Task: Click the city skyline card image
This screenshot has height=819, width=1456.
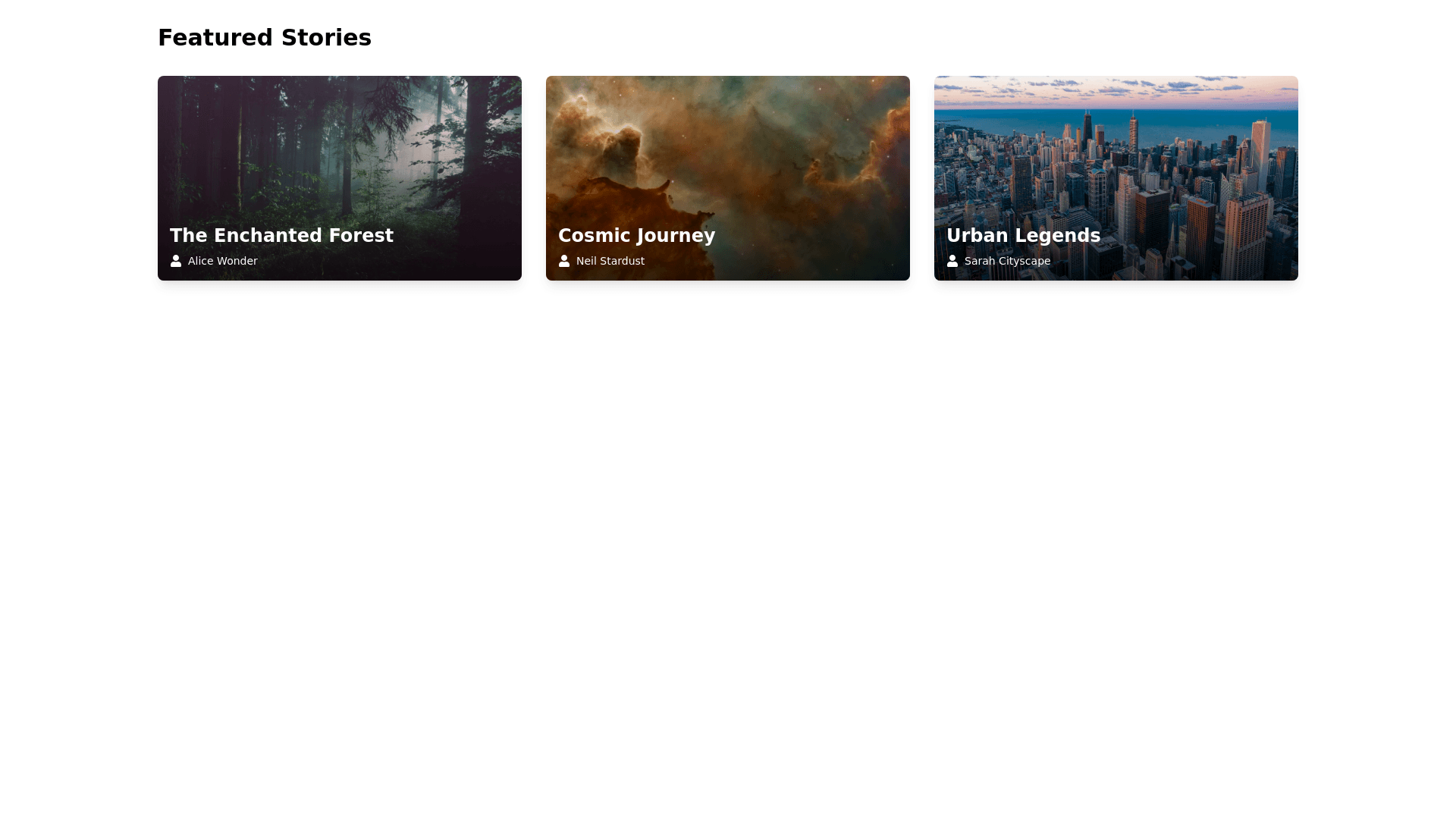Action: (x=1116, y=178)
